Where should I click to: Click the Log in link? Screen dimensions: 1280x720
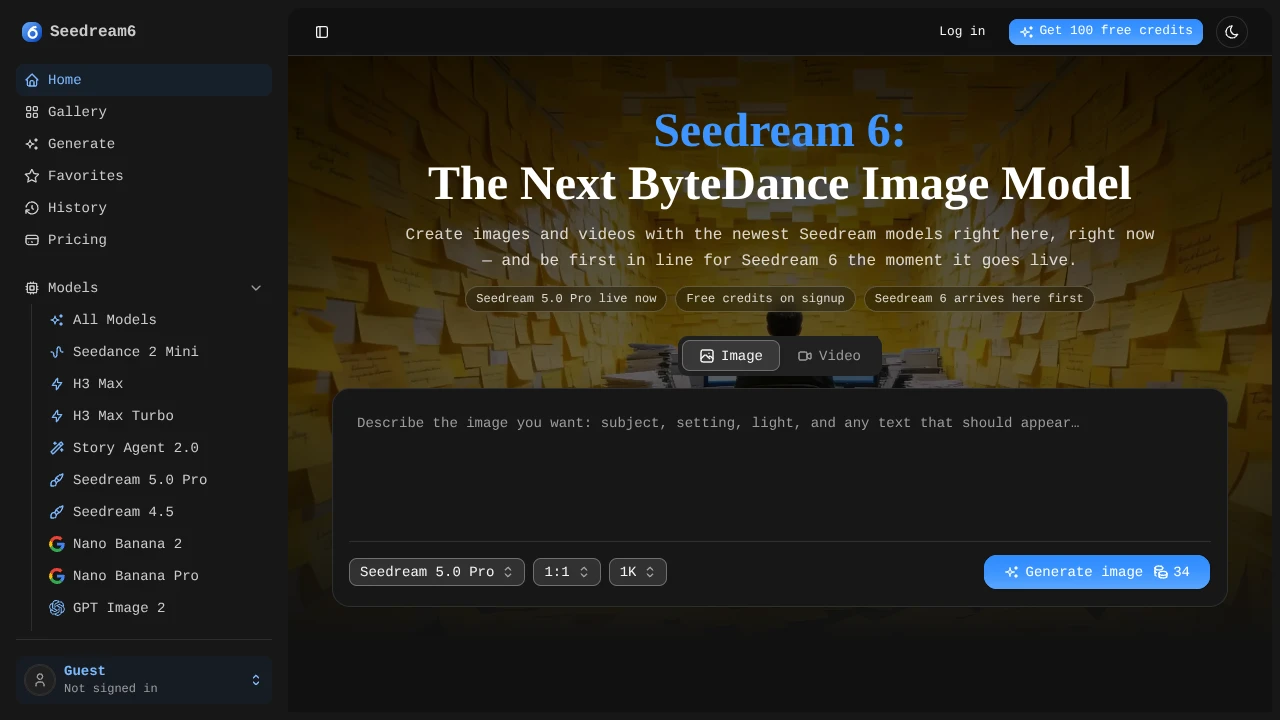962,32
